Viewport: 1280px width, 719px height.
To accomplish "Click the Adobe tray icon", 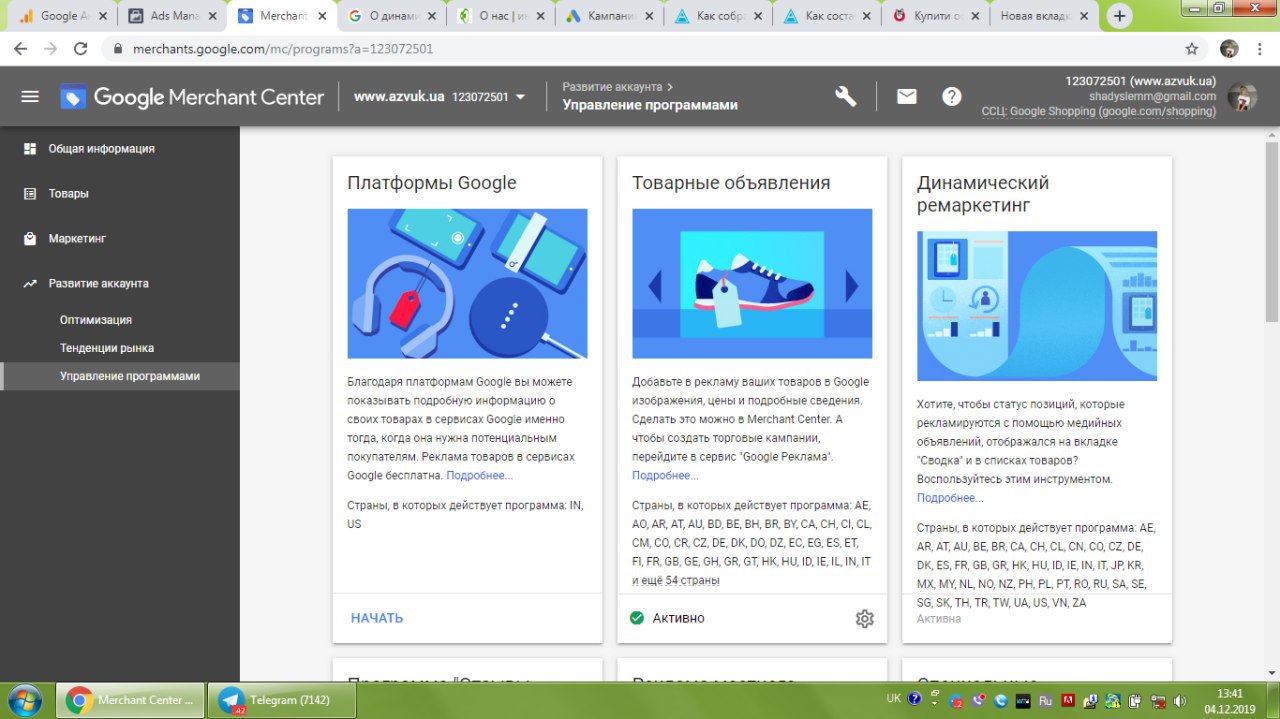I will click(1069, 700).
